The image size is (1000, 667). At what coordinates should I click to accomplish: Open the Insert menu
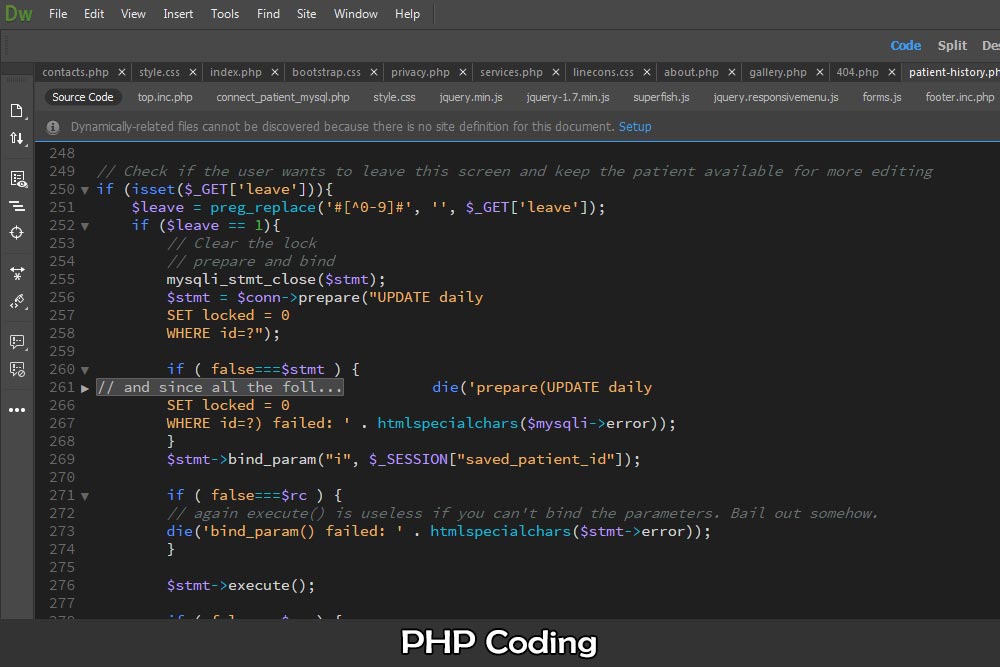(x=178, y=14)
